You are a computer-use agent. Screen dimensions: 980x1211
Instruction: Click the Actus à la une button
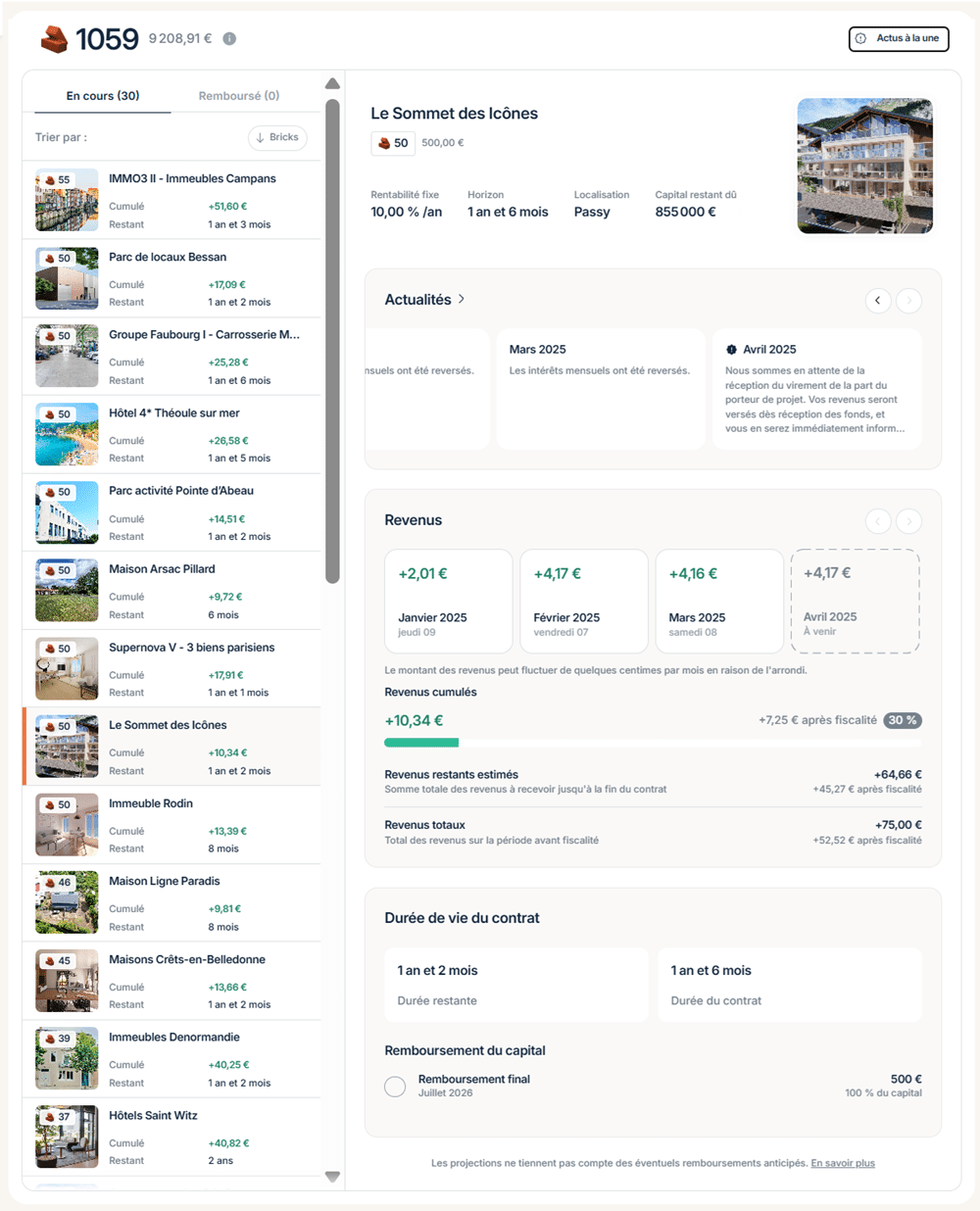coord(898,39)
